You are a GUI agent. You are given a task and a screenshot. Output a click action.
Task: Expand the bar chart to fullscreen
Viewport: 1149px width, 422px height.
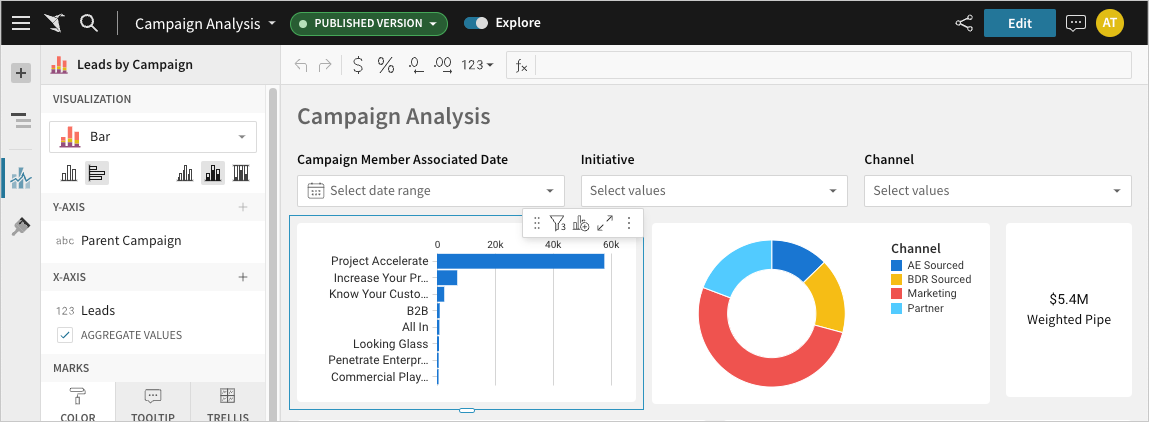(x=605, y=224)
